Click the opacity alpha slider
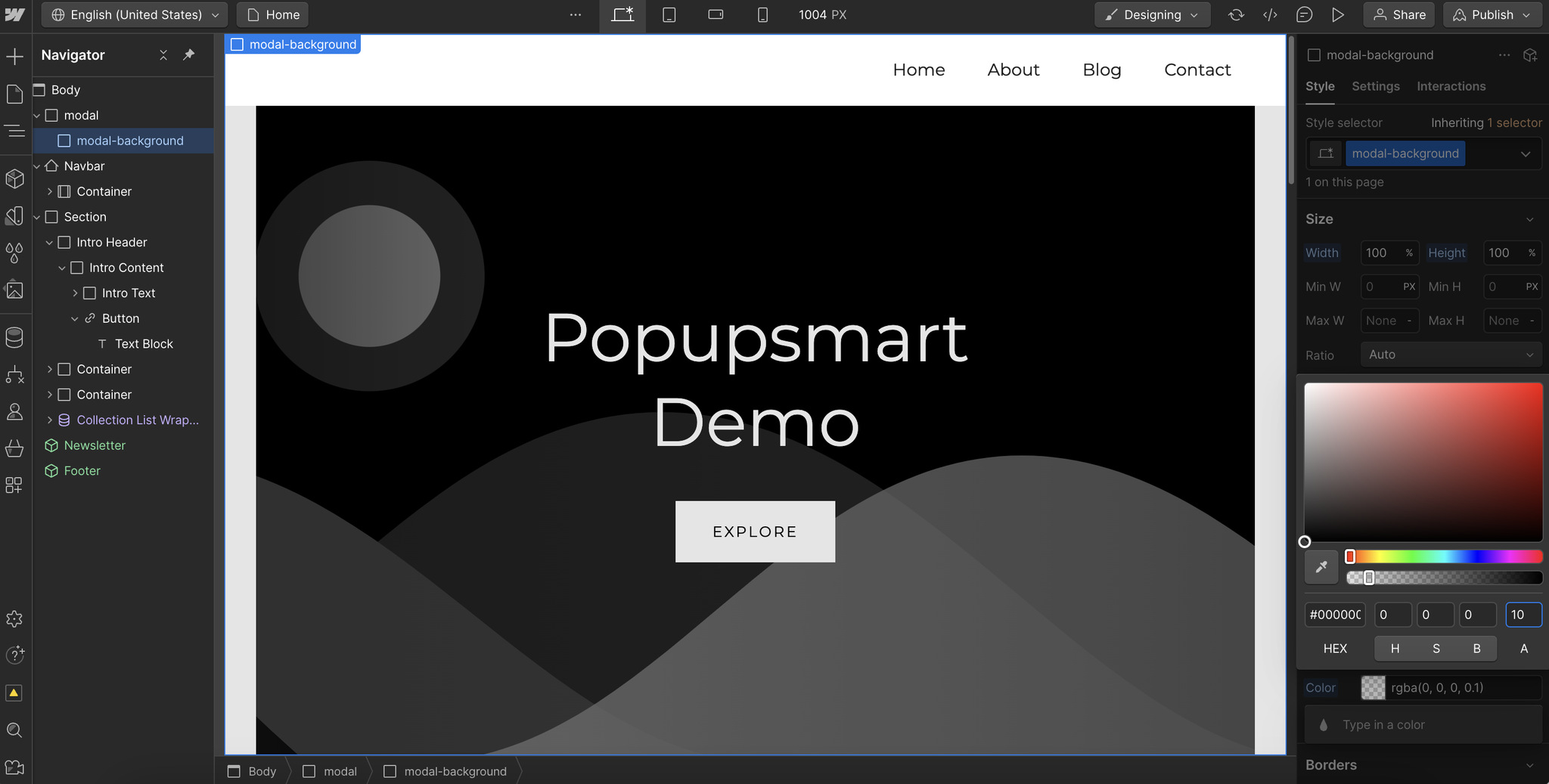Screen dimensions: 1549x784 pyautogui.click(x=1444, y=578)
